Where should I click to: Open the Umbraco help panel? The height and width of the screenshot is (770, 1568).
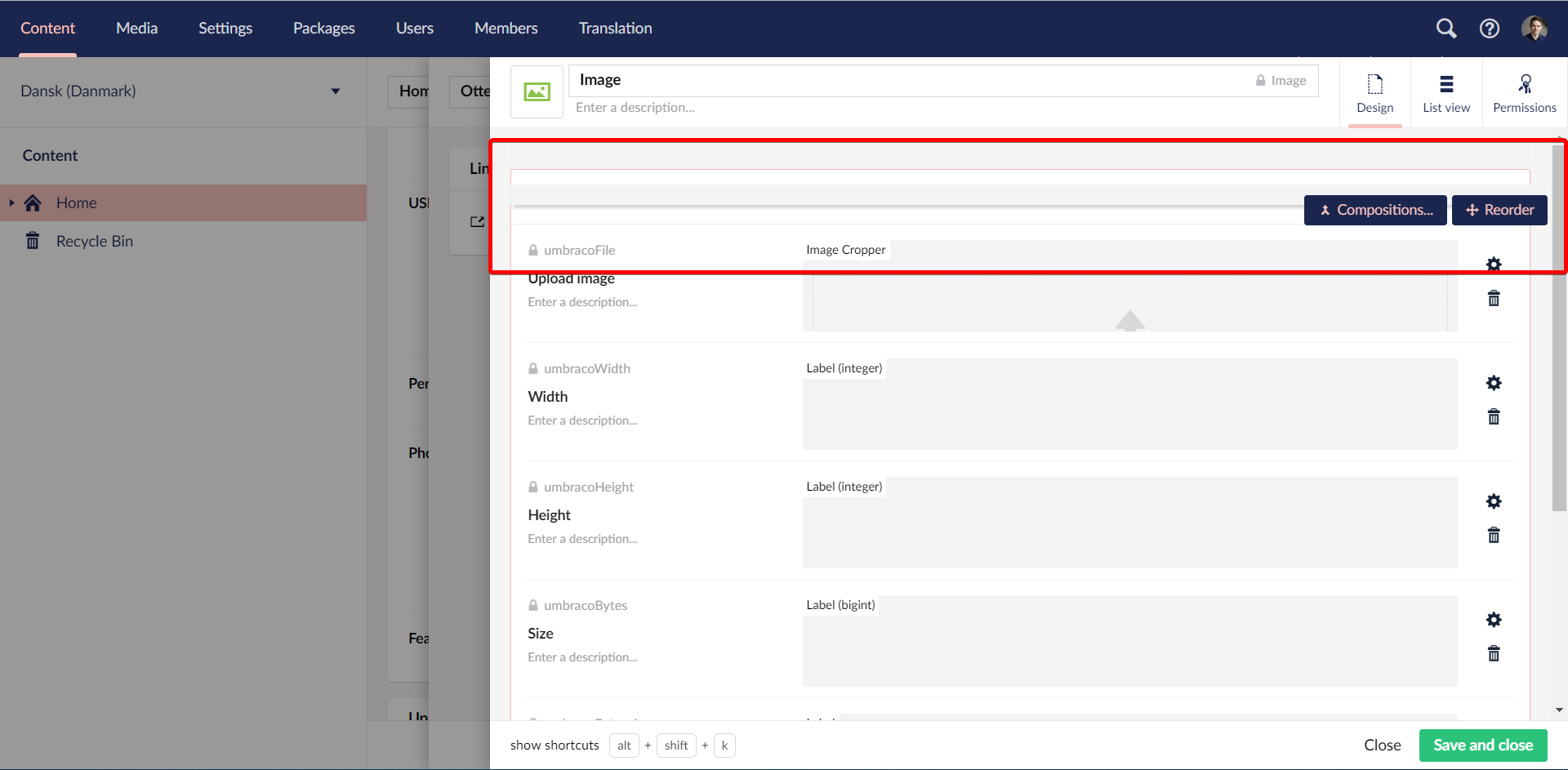1490,28
